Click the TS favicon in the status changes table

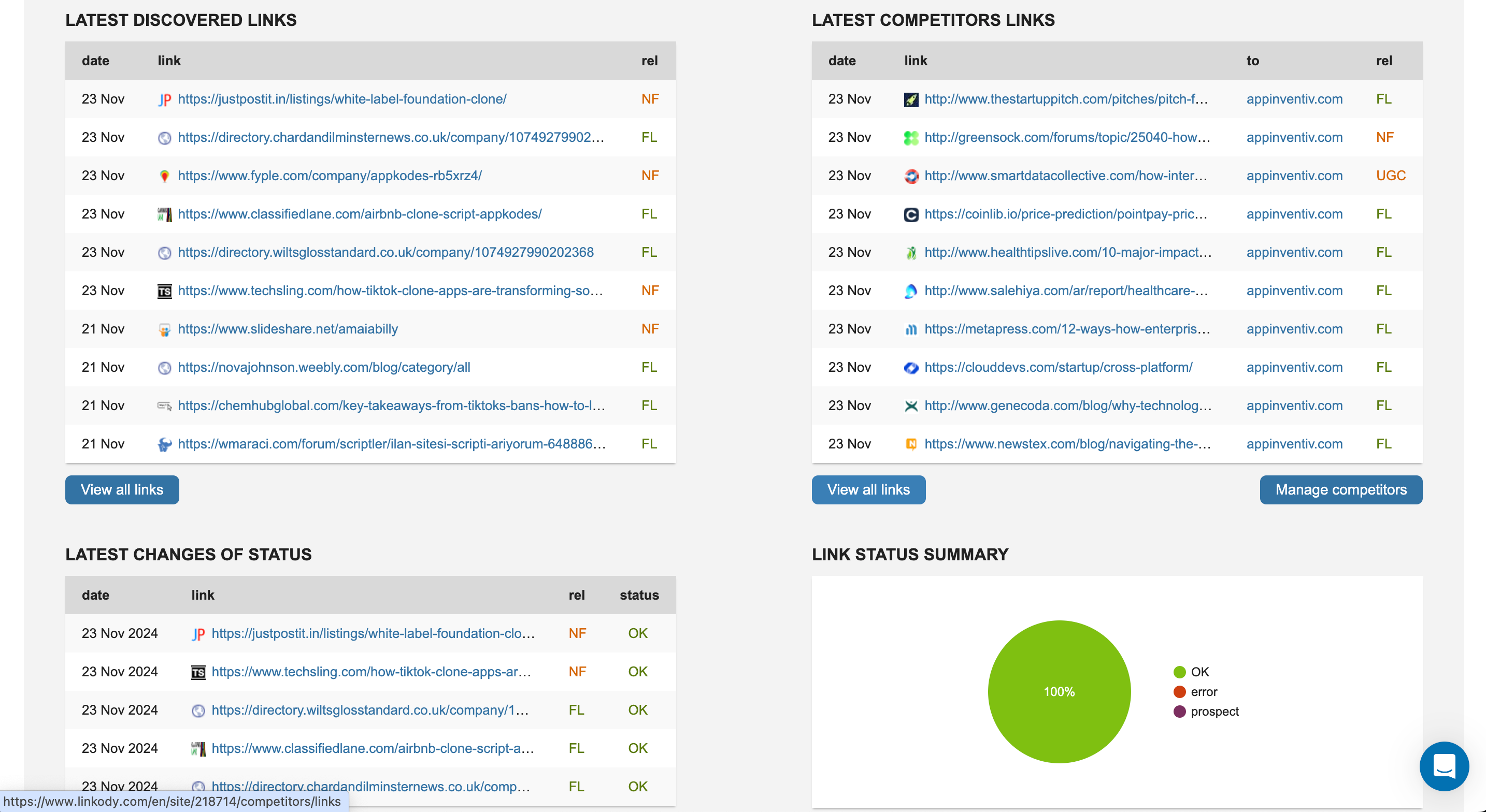point(198,672)
